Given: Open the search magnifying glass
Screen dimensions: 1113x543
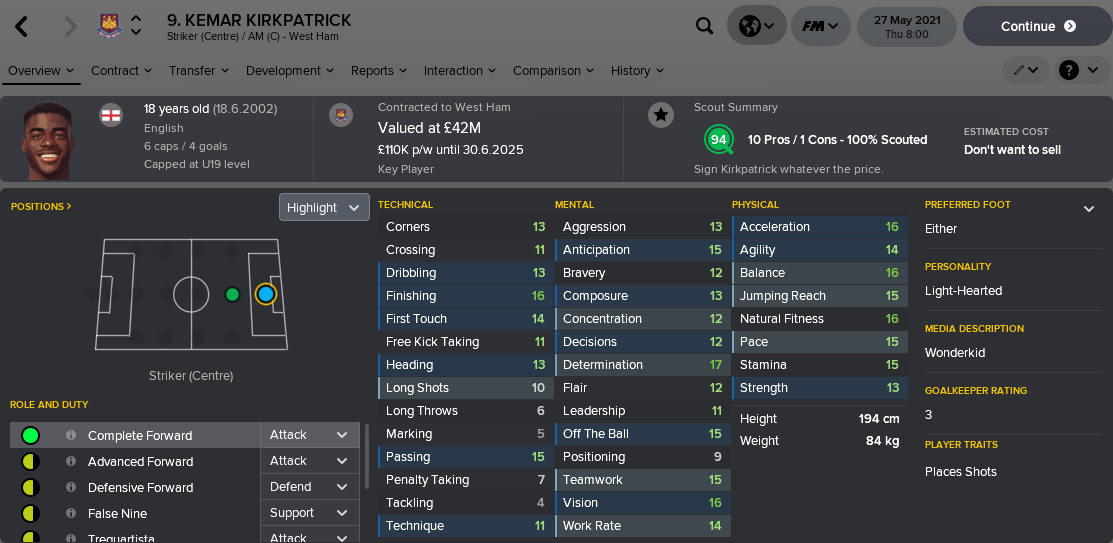Looking at the screenshot, I should 705,27.
